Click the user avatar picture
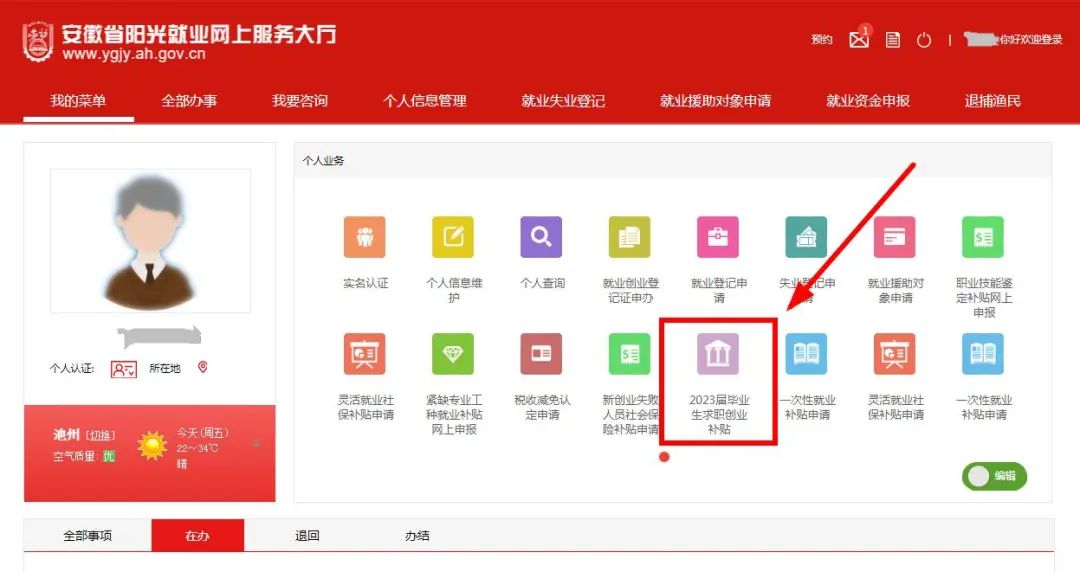Image resolution: width=1080 pixels, height=572 pixels. pos(150,242)
